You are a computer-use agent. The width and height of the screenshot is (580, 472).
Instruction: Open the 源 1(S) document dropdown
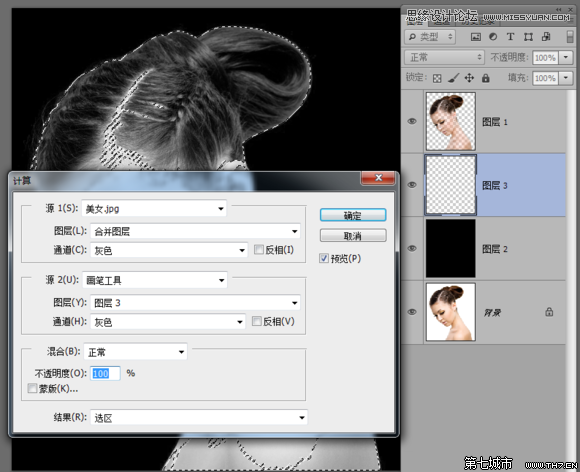pos(154,209)
